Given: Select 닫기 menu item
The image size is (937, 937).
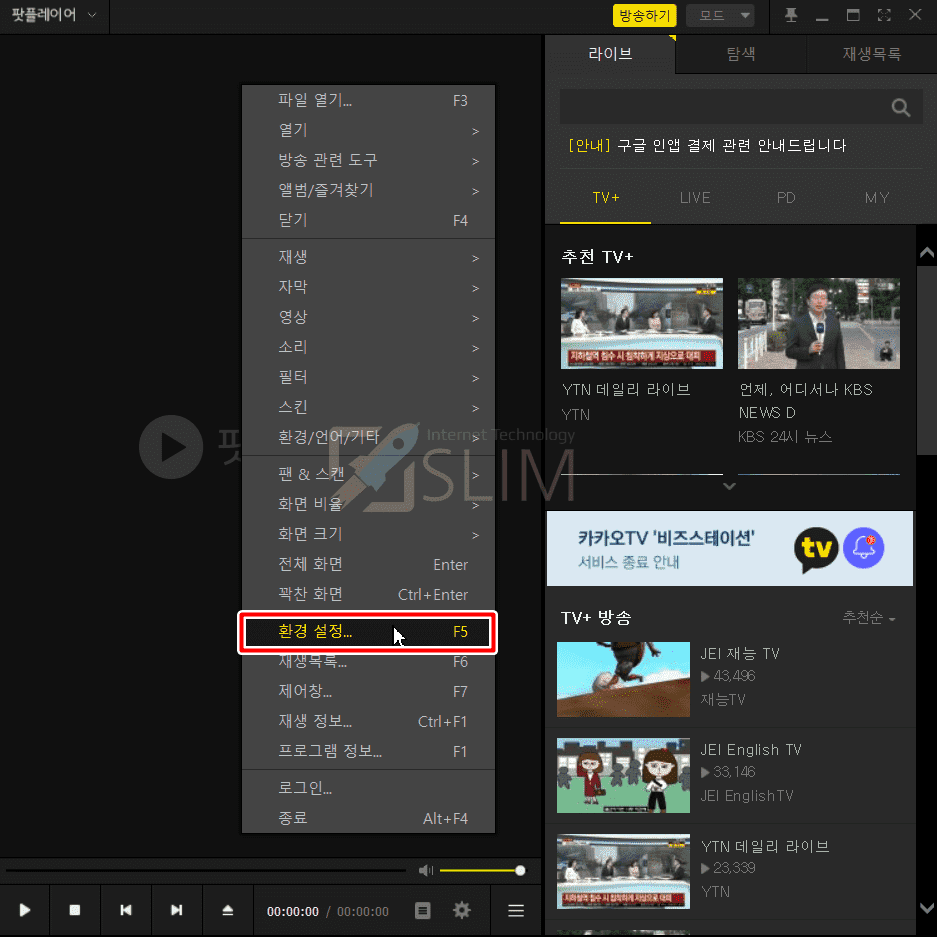Looking at the screenshot, I should (369, 220).
